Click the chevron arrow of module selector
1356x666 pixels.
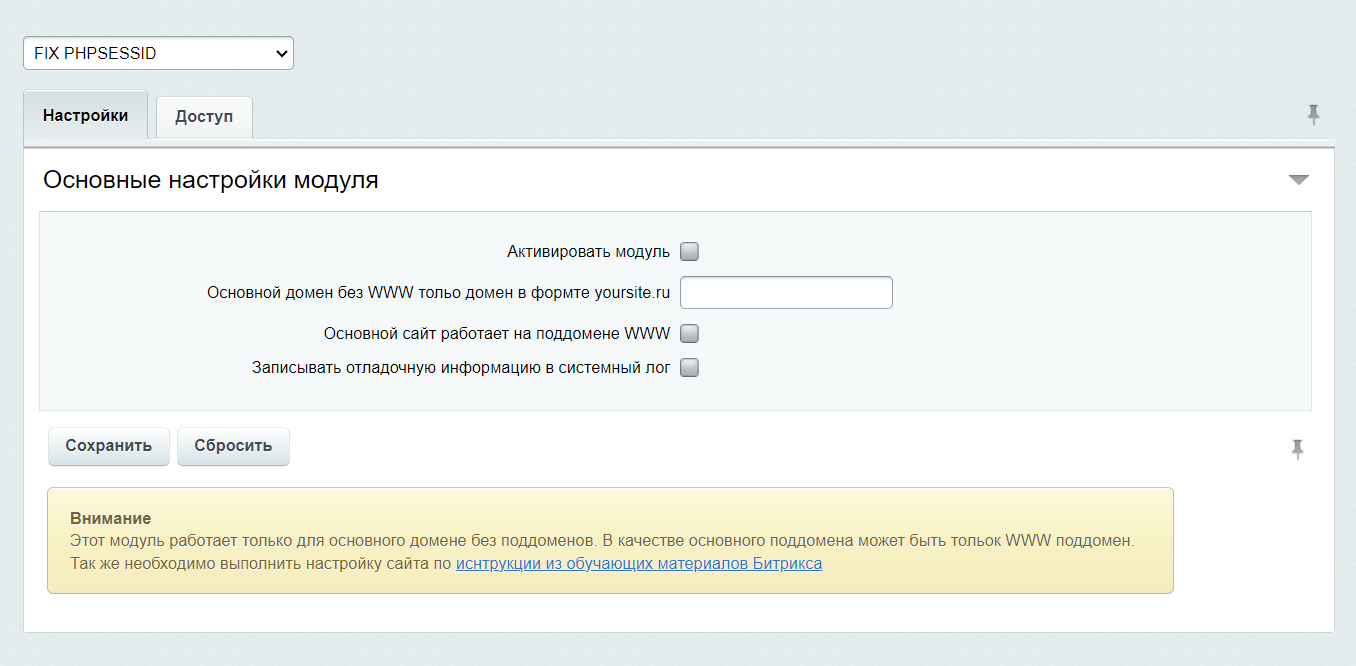tap(281, 54)
